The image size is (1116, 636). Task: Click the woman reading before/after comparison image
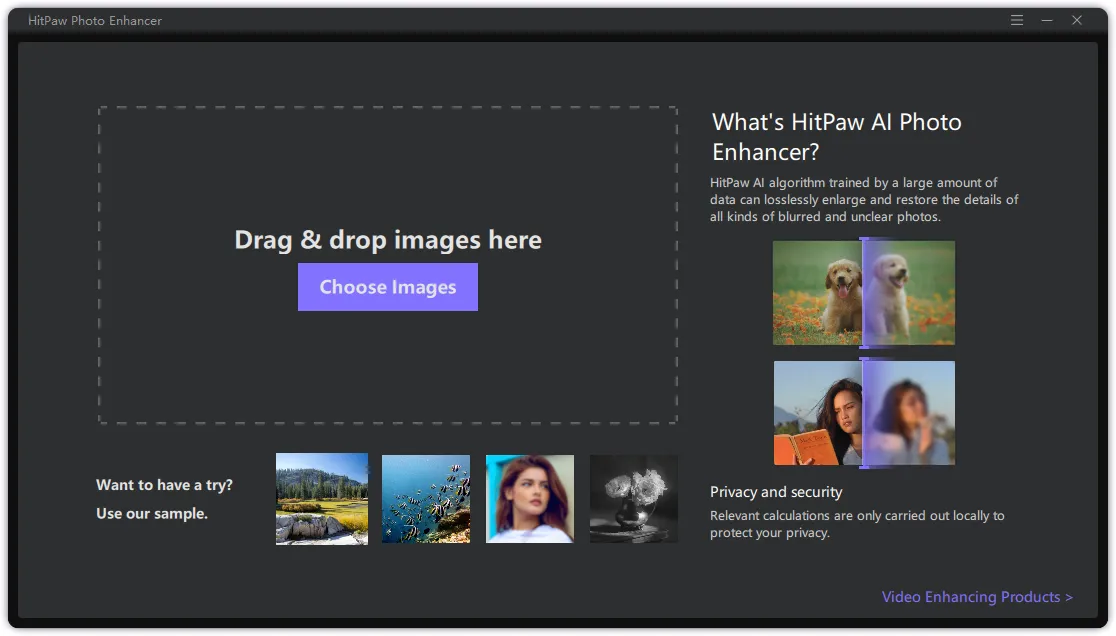tap(864, 413)
